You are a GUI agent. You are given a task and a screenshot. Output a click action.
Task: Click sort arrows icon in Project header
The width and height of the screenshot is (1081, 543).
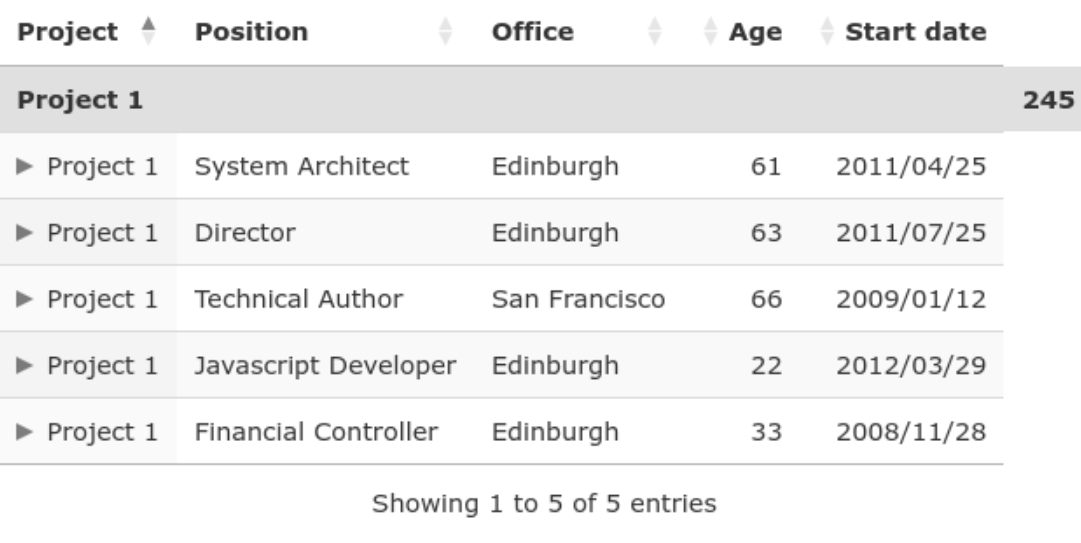coord(148,32)
